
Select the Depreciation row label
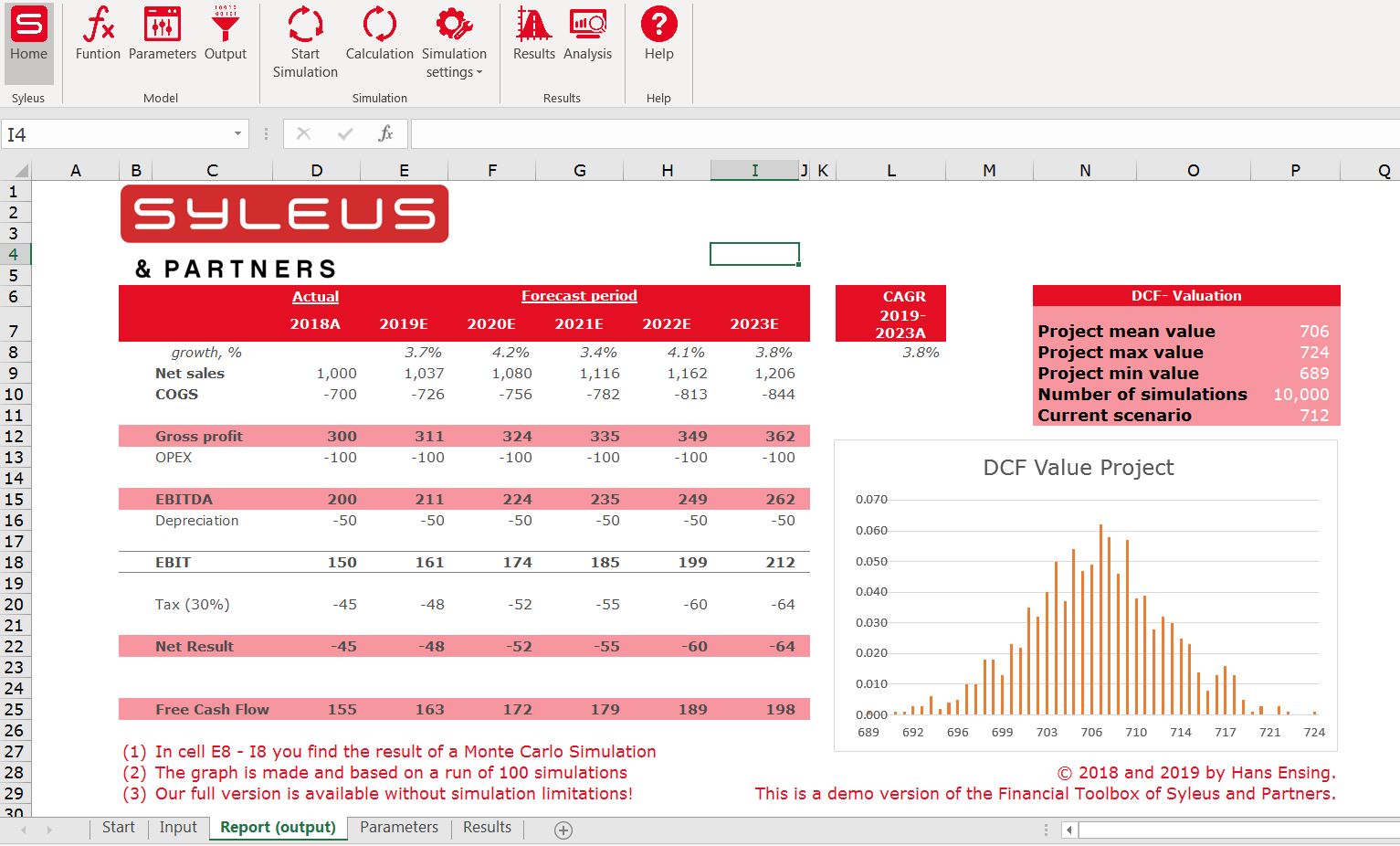pos(196,521)
